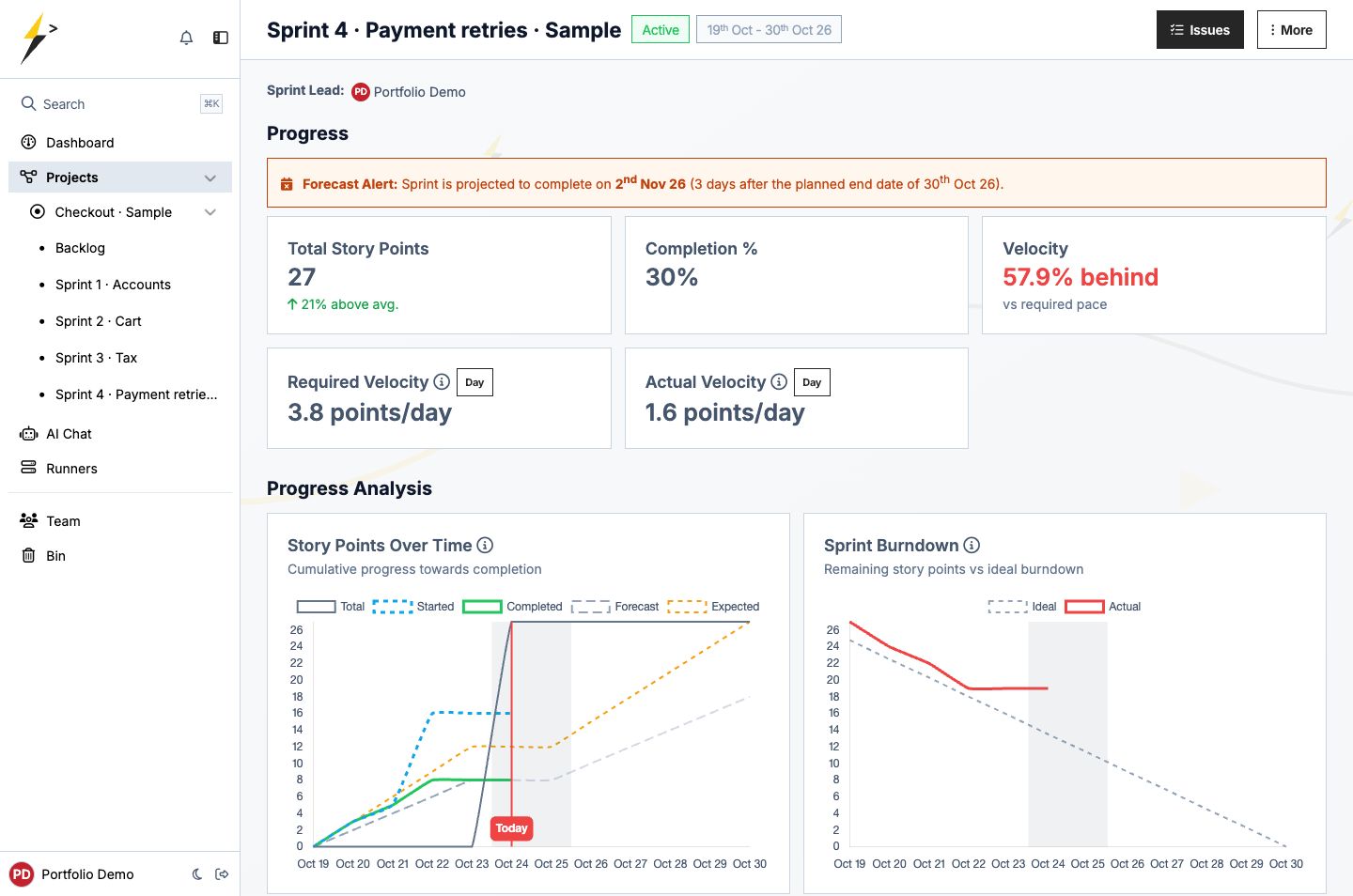This screenshot has height=896, width=1353.
Task: Click the "57.9% behind" velocity value
Action: [1081, 277]
